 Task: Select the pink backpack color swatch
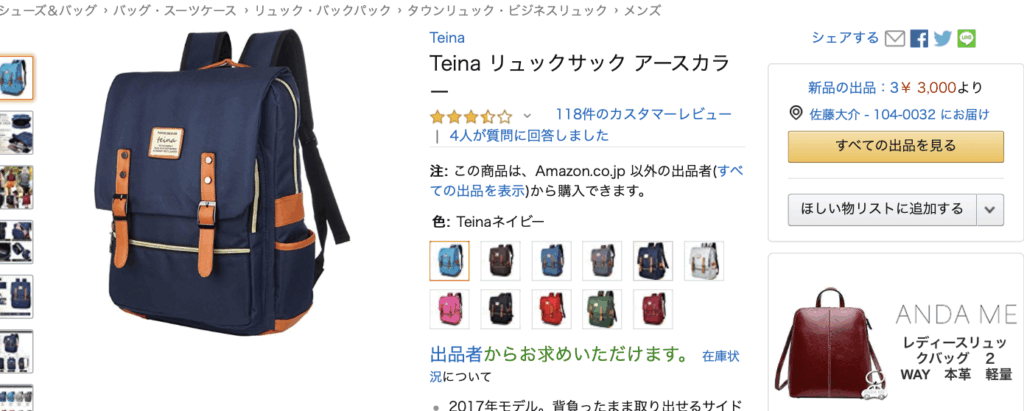[x=449, y=309]
